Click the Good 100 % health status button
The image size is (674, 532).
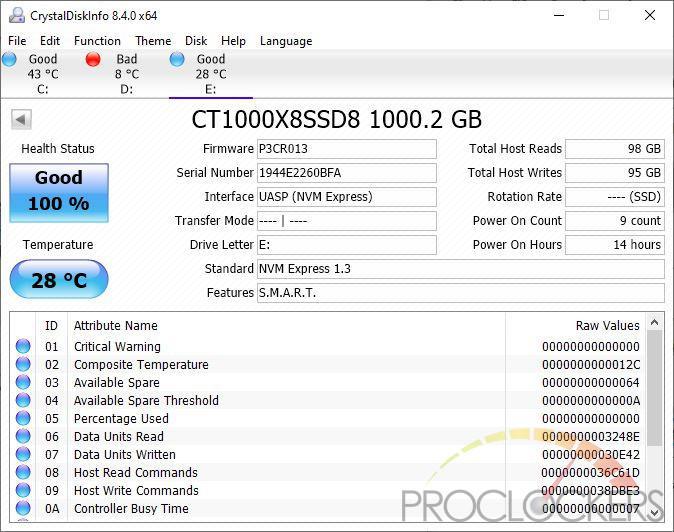(59, 193)
